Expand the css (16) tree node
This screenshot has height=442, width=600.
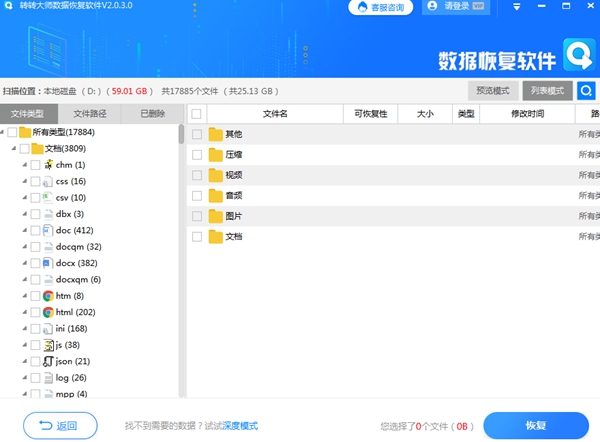point(24,181)
